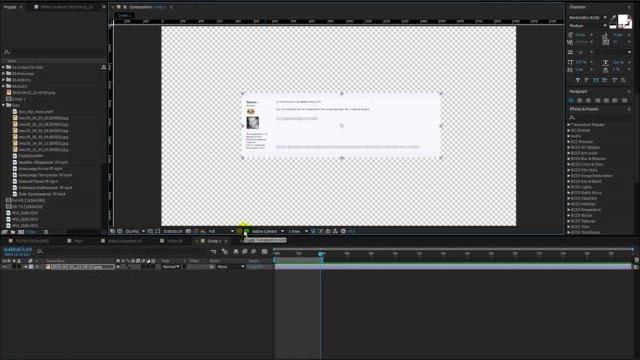Search in Effects & Presets field
The height and width of the screenshot is (360, 640).
pyautogui.click(x=600, y=118)
